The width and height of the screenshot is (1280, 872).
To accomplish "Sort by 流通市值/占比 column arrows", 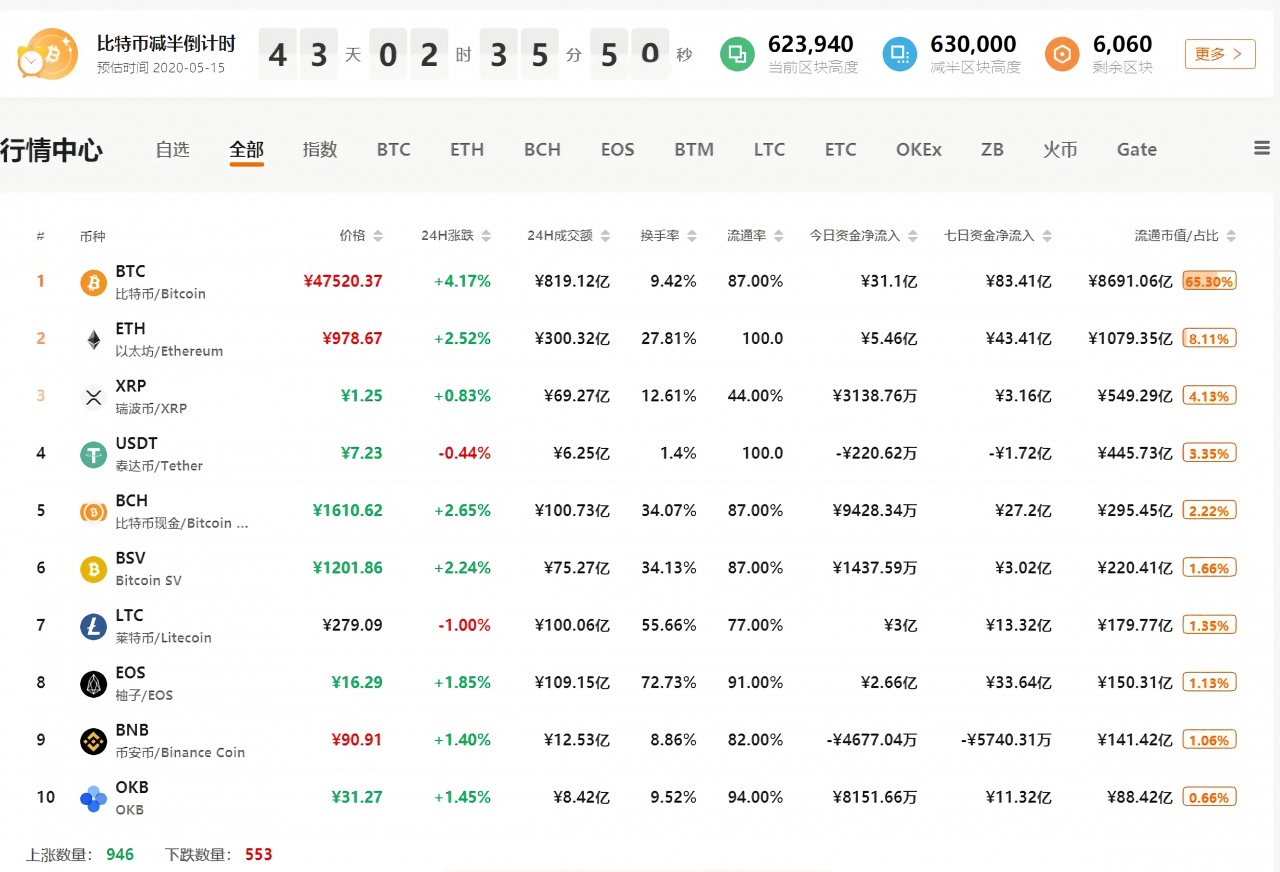I will click(1231, 236).
